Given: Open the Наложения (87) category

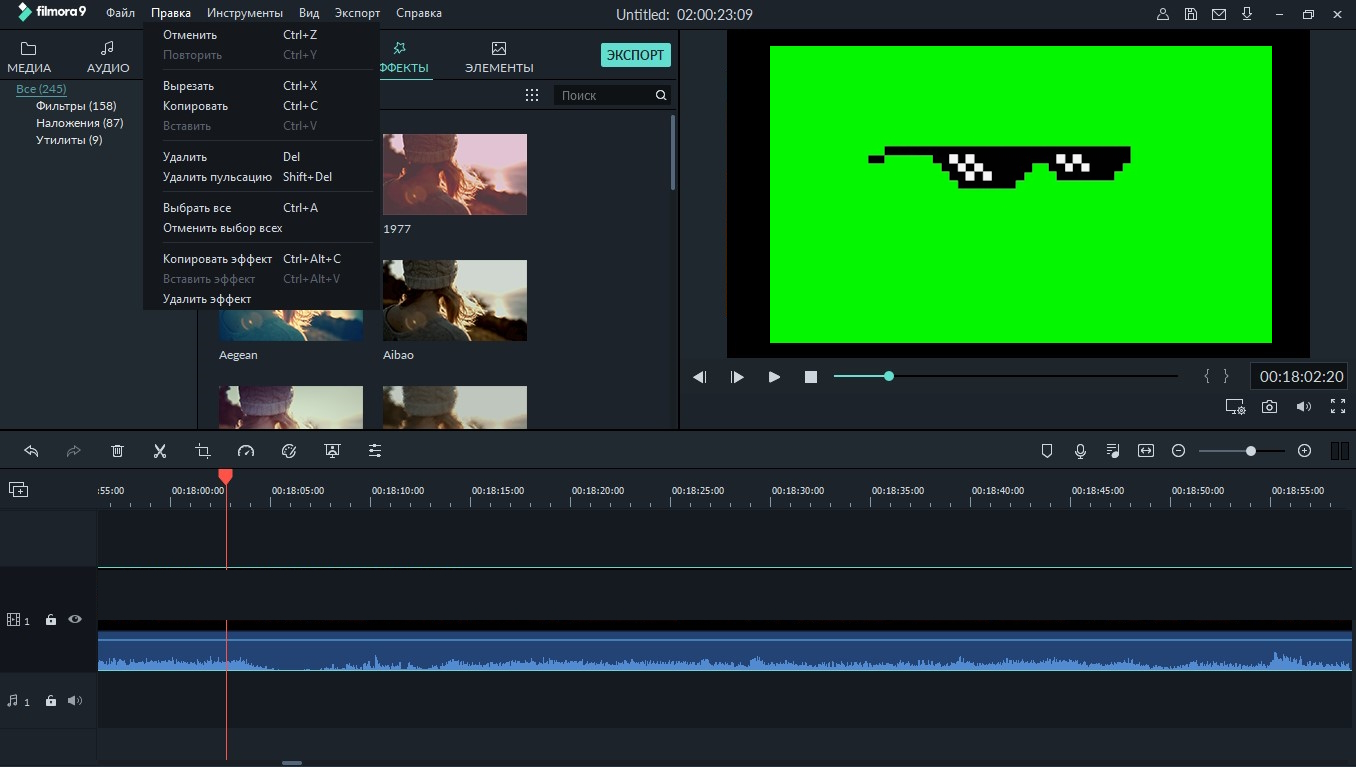Looking at the screenshot, I should 79,123.
